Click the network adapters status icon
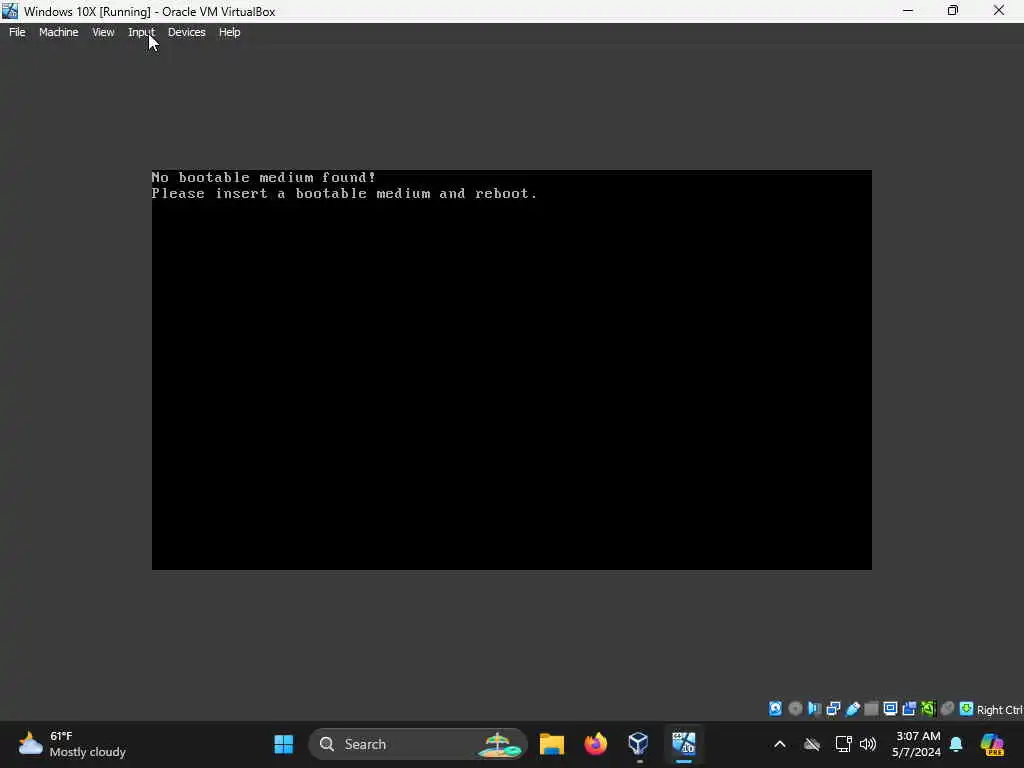The image size is (1024, 768). pos(833,709)
